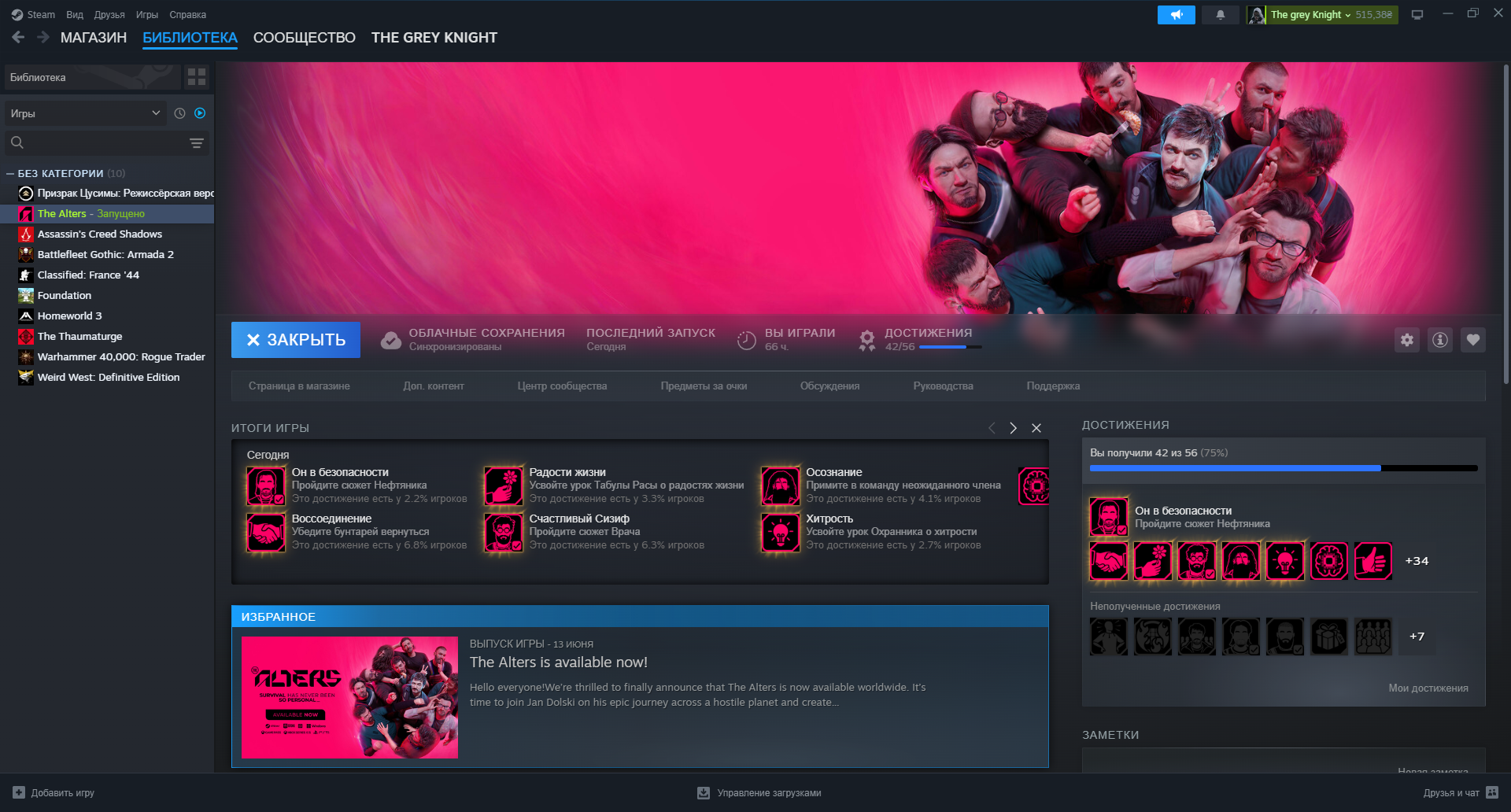Show next game summary page arrow
Image resolution: width=1511 pixels, height=812 pixels.
click(1014, 428)
